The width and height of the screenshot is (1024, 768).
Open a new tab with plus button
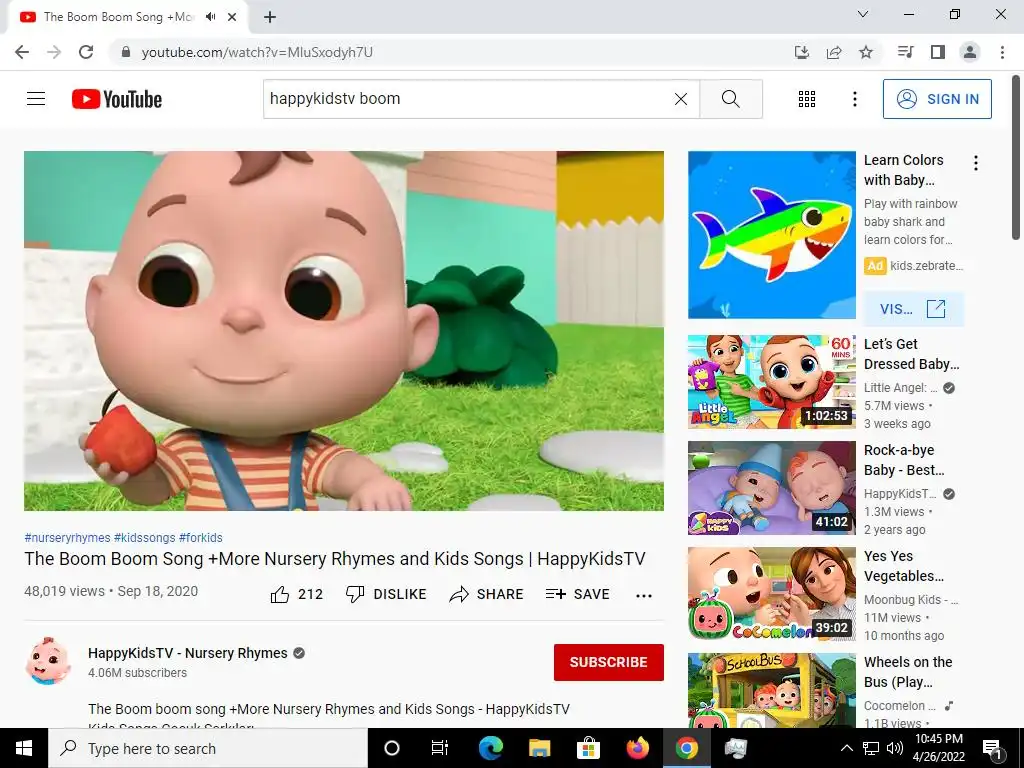click(270, 17)
